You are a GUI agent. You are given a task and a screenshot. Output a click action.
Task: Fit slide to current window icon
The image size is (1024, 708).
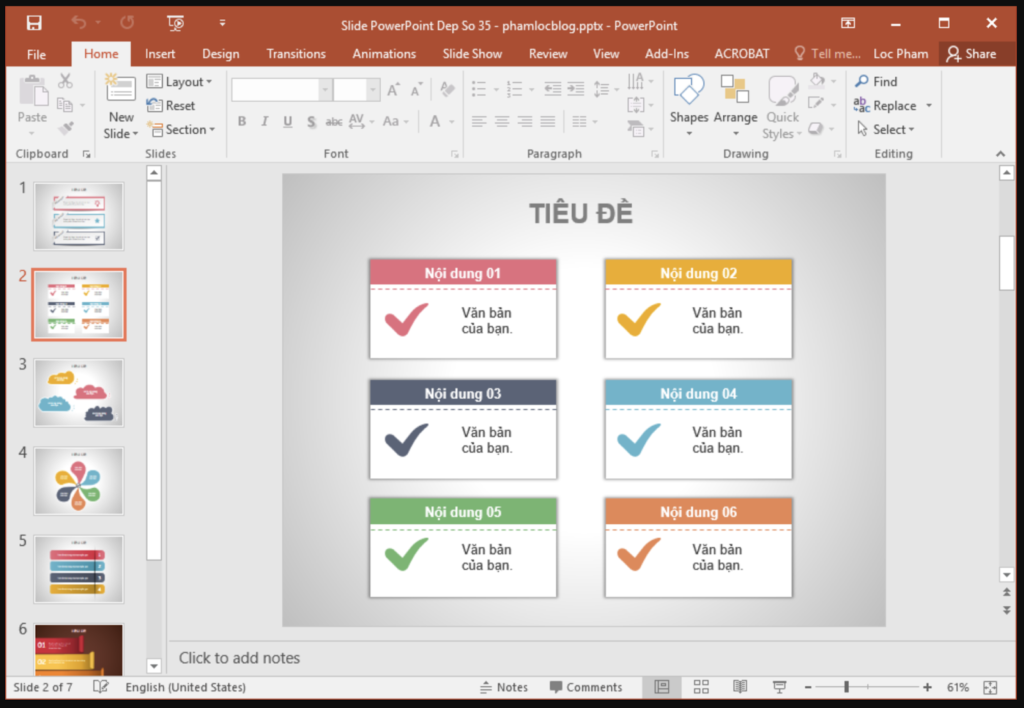click(990, 687)
